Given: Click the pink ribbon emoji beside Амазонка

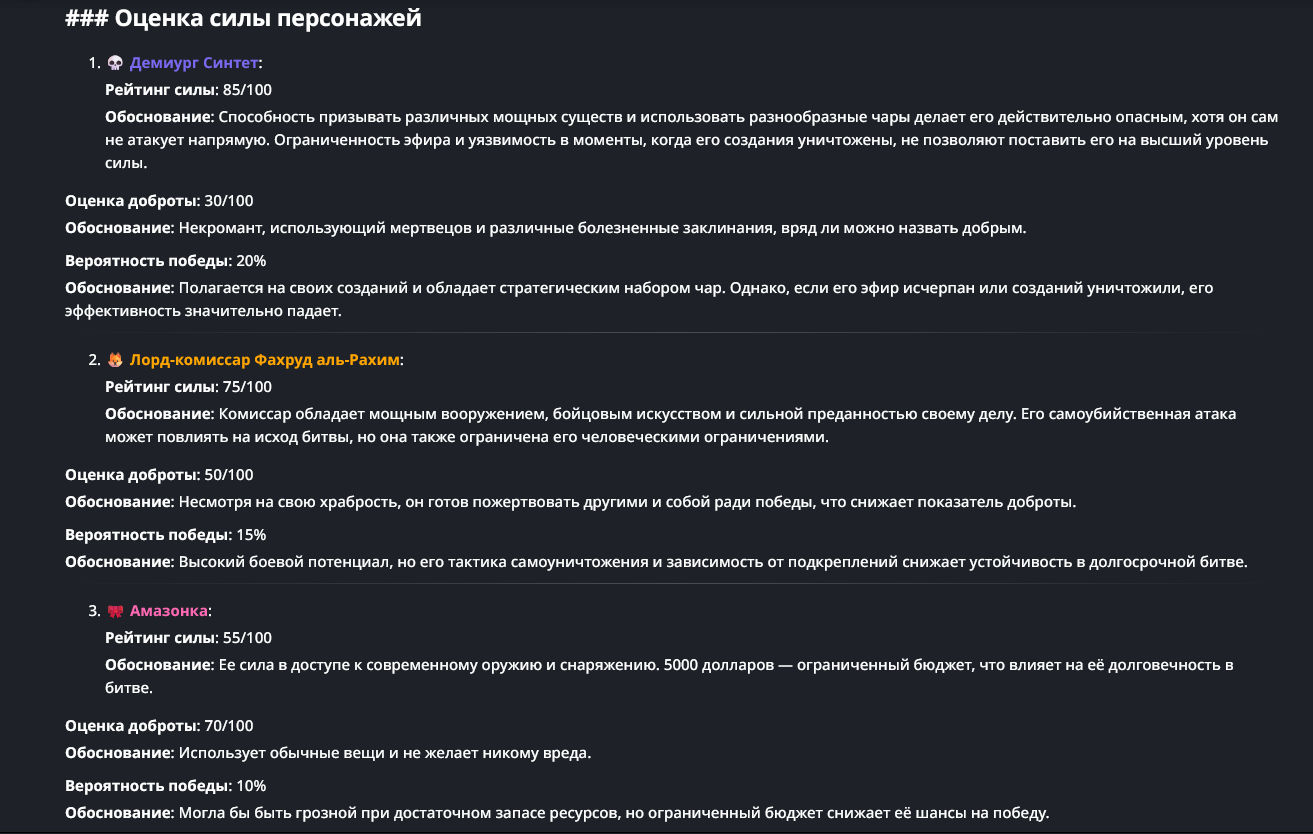Looking at the screenshot, I should click(x=115, y=611).
